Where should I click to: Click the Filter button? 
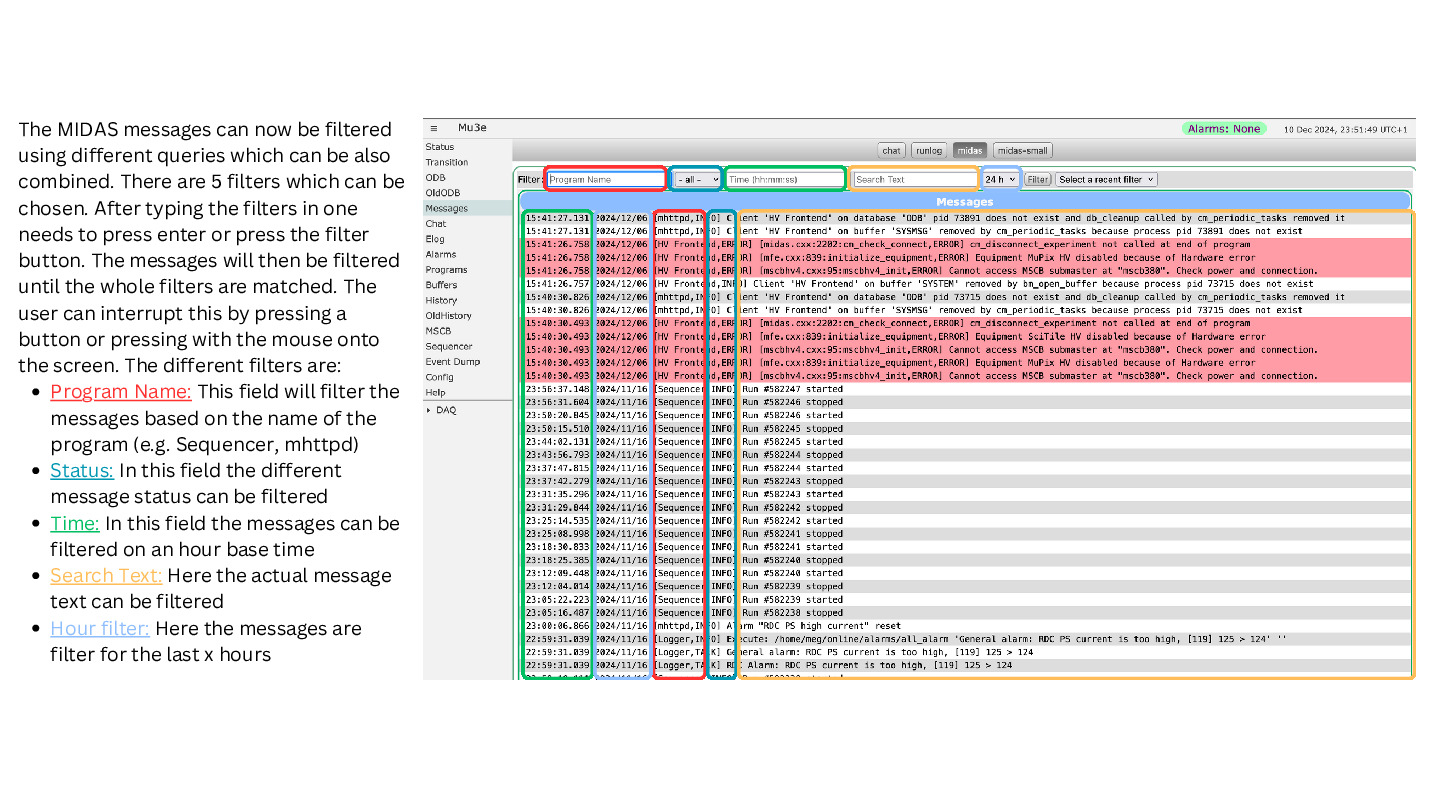(1037, 179)
